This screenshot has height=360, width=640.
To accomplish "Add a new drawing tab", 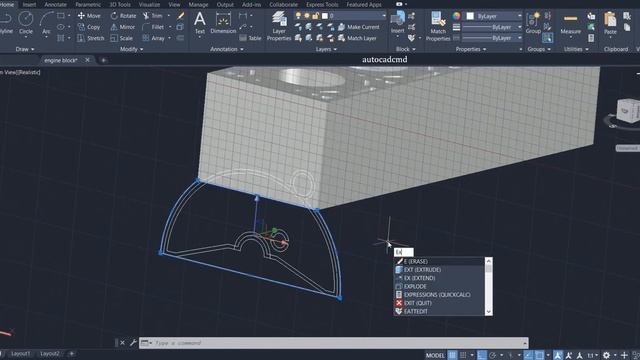I will point(104,60).
